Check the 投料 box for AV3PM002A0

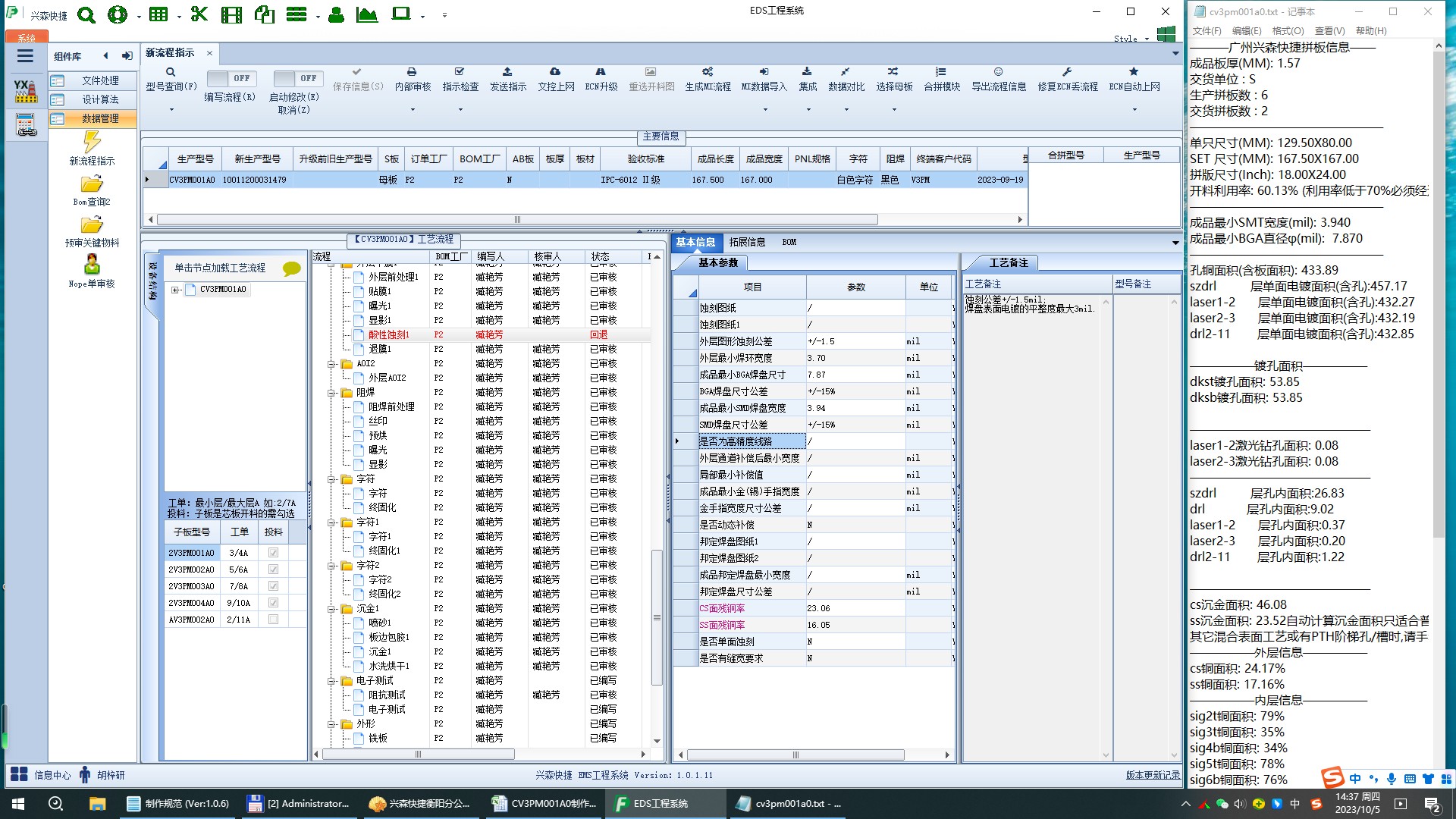(273, 620)
